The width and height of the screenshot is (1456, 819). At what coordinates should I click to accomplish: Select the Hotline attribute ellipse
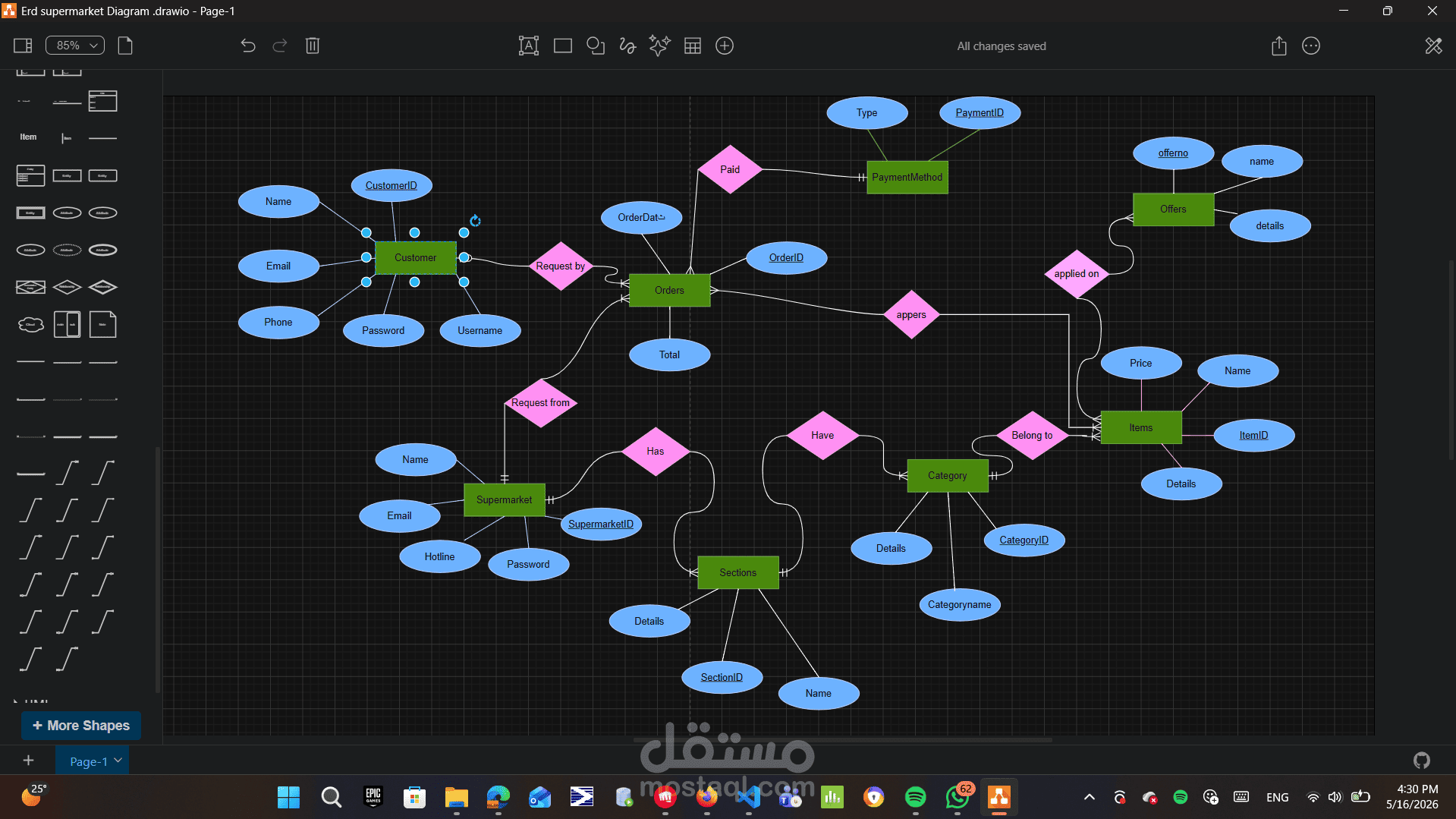click(440, 557)
